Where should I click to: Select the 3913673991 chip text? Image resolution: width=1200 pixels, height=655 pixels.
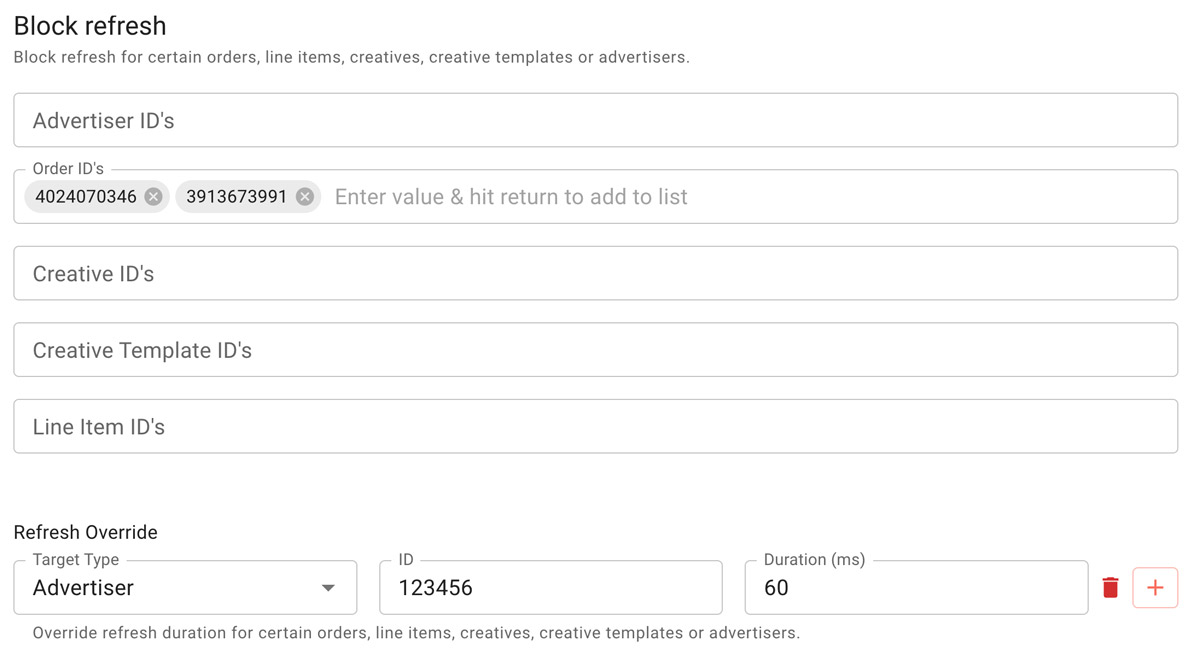[237, 197]
